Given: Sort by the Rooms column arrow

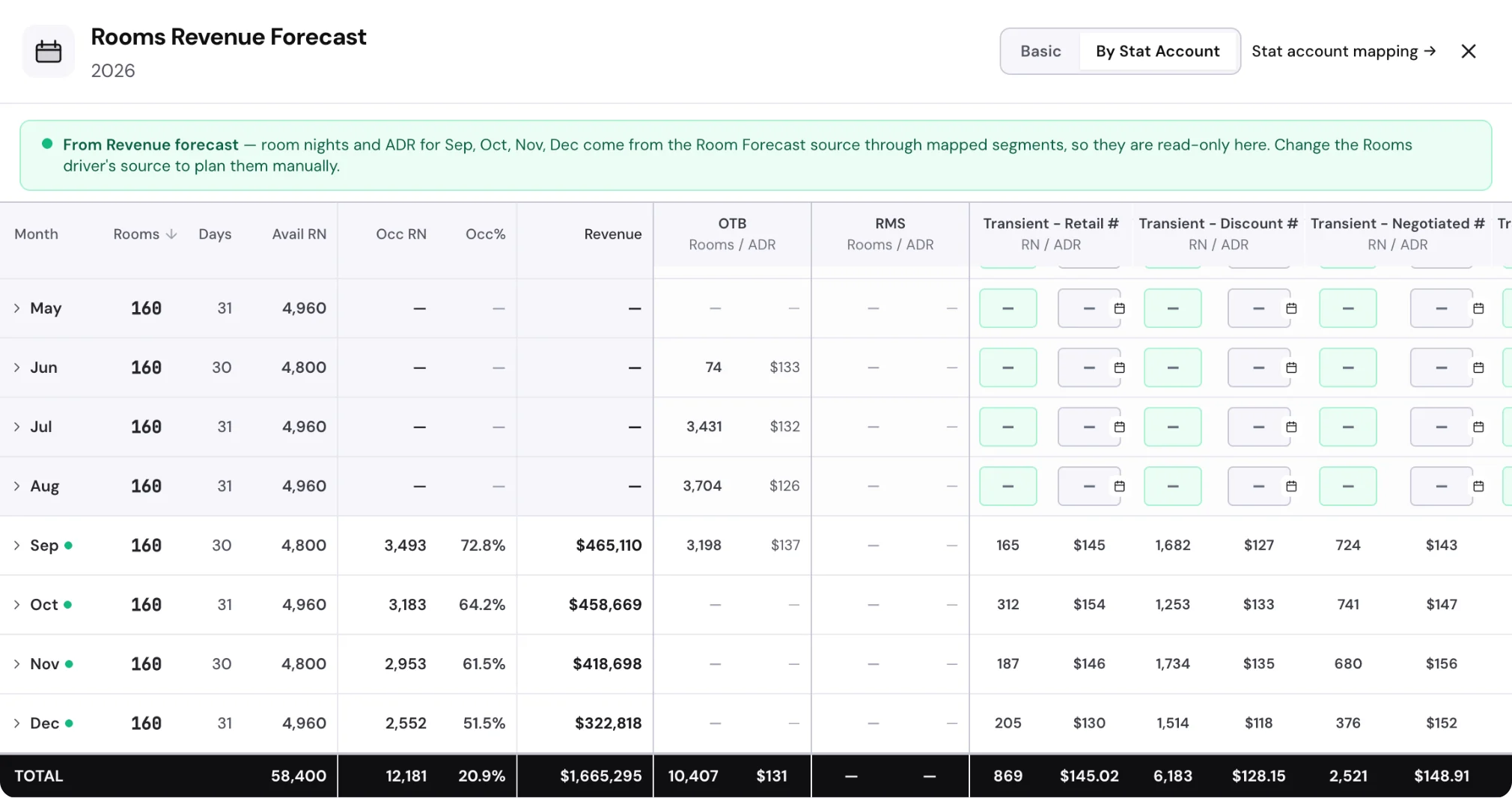Looking at the screenshot, I should point(171,234).
